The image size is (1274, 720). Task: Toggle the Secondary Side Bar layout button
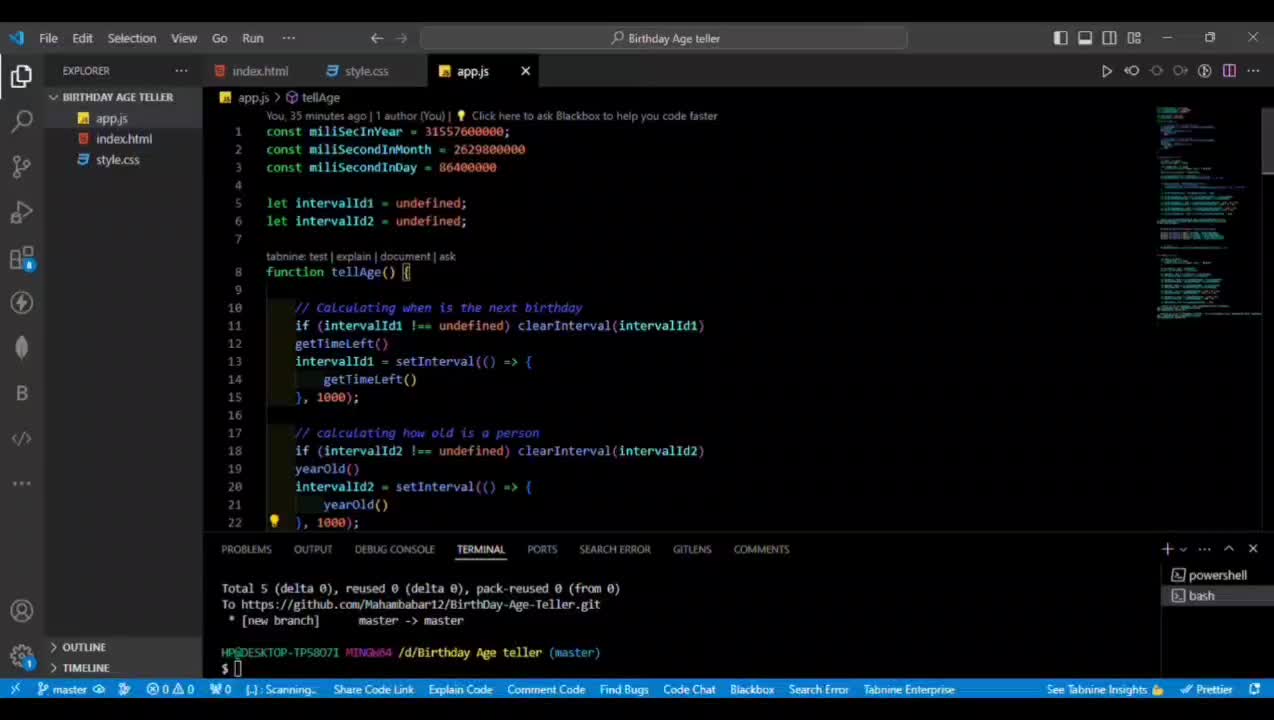tap(1109, 38)
